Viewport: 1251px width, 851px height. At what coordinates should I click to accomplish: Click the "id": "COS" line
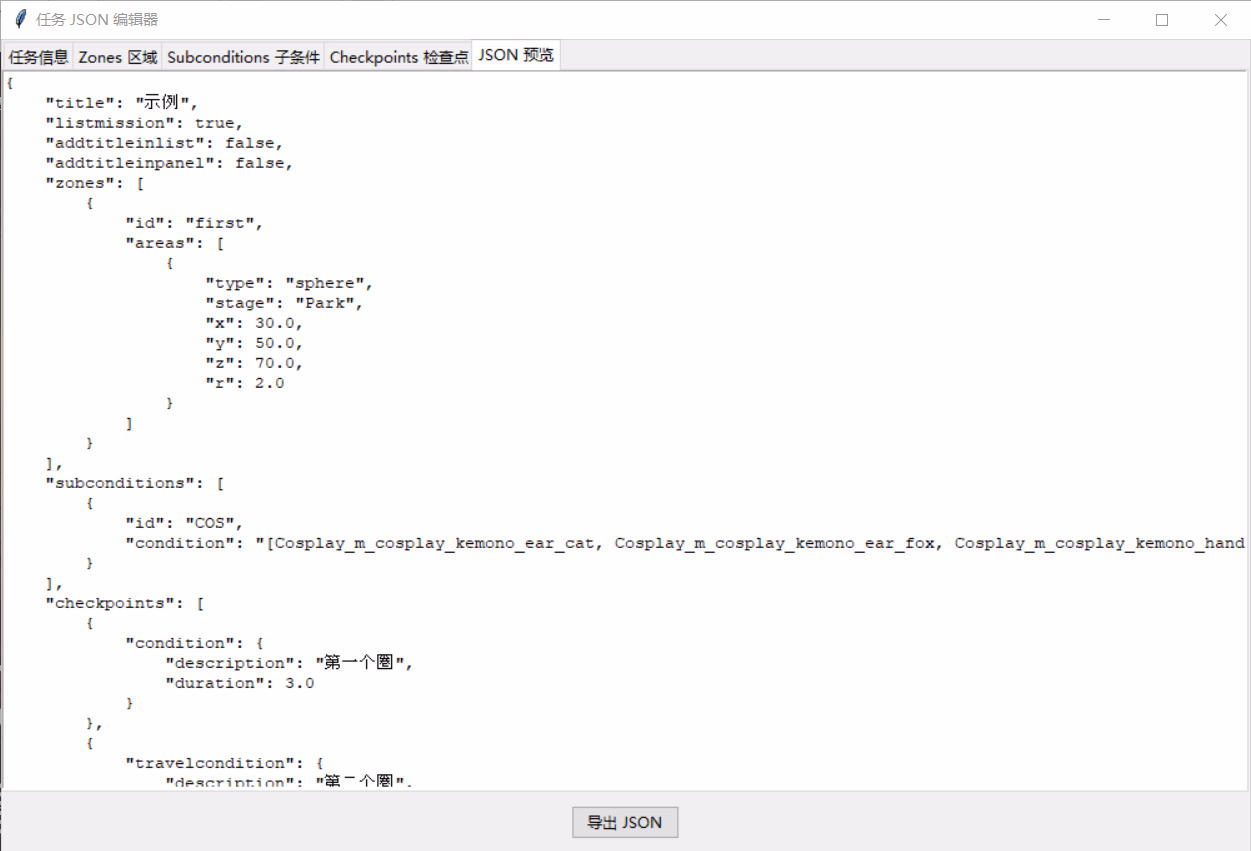tap(184, 523)
